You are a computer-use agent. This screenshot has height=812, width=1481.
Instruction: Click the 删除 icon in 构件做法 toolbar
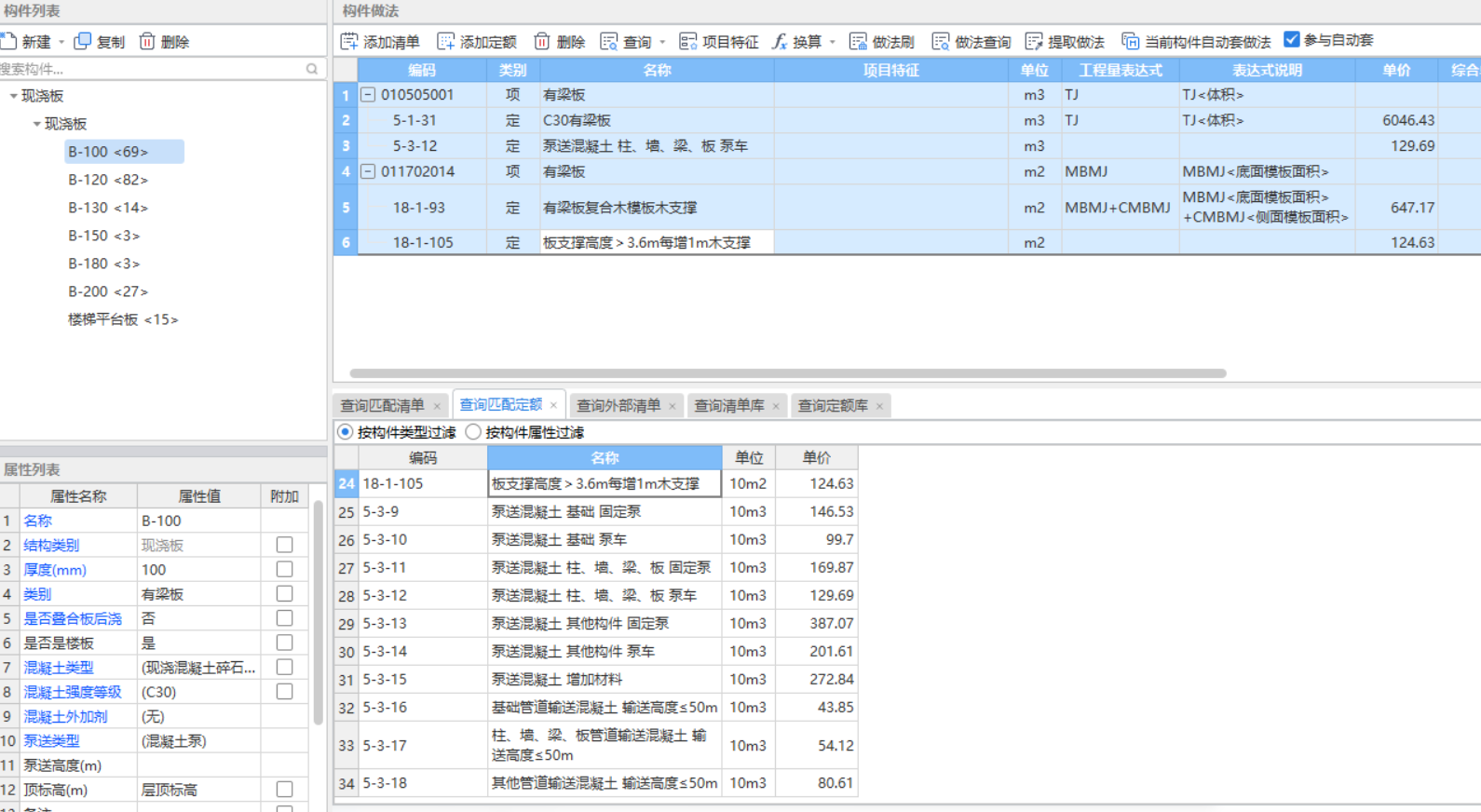(542, 41)
